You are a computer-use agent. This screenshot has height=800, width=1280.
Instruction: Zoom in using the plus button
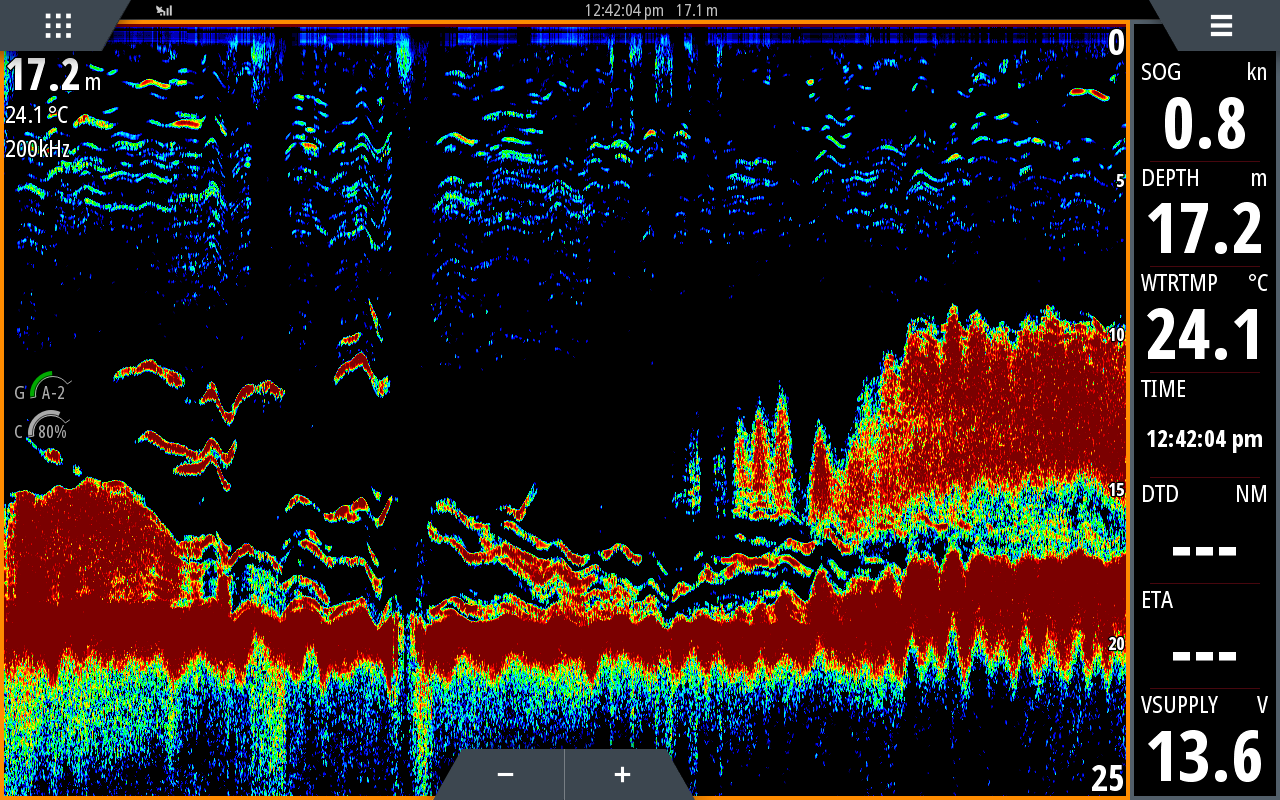[622, 775]
